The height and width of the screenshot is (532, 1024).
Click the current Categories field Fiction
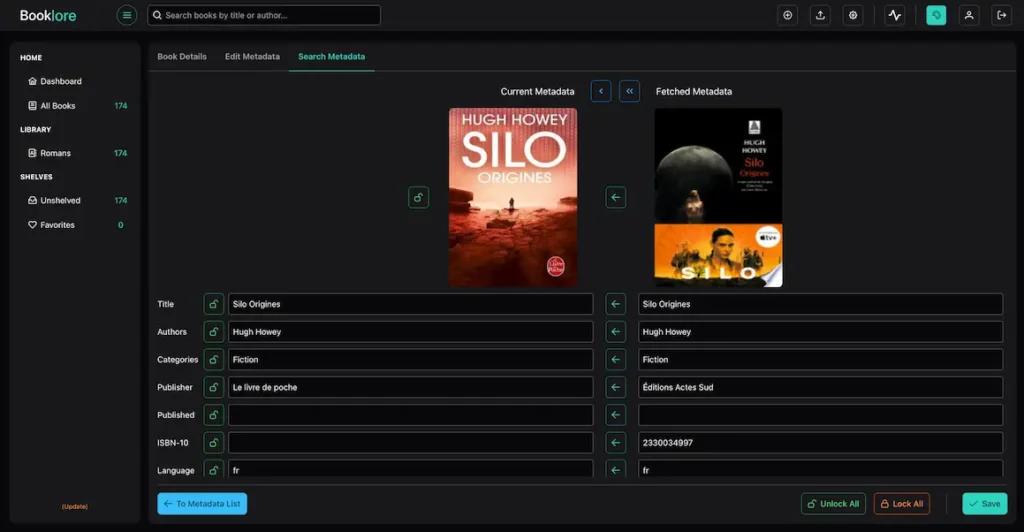410,360
